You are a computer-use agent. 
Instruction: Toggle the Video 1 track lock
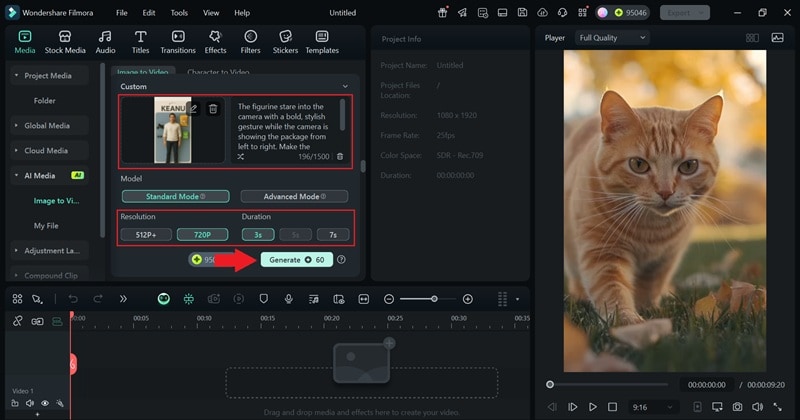15,403
